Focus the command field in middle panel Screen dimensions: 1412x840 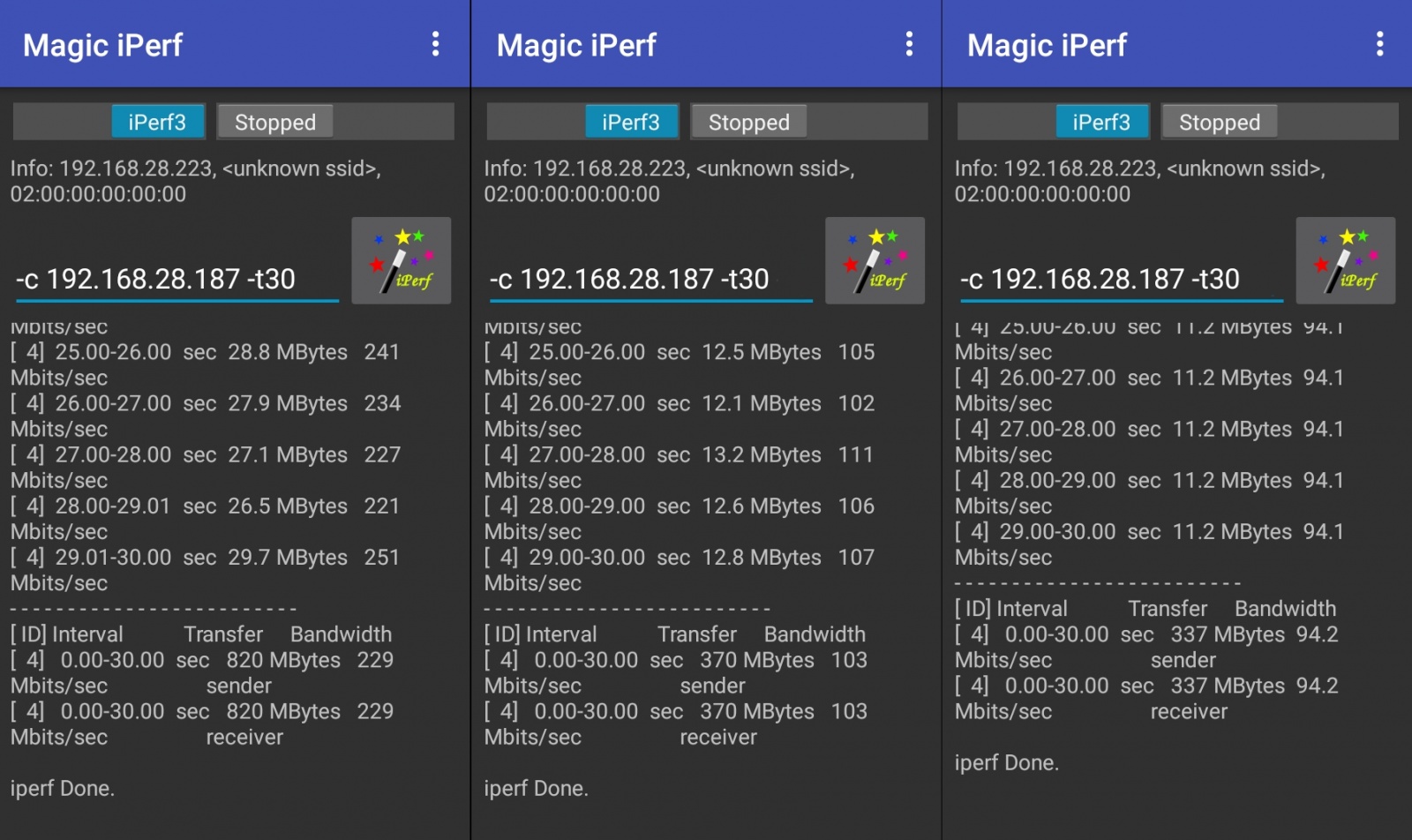coord(650,280)
